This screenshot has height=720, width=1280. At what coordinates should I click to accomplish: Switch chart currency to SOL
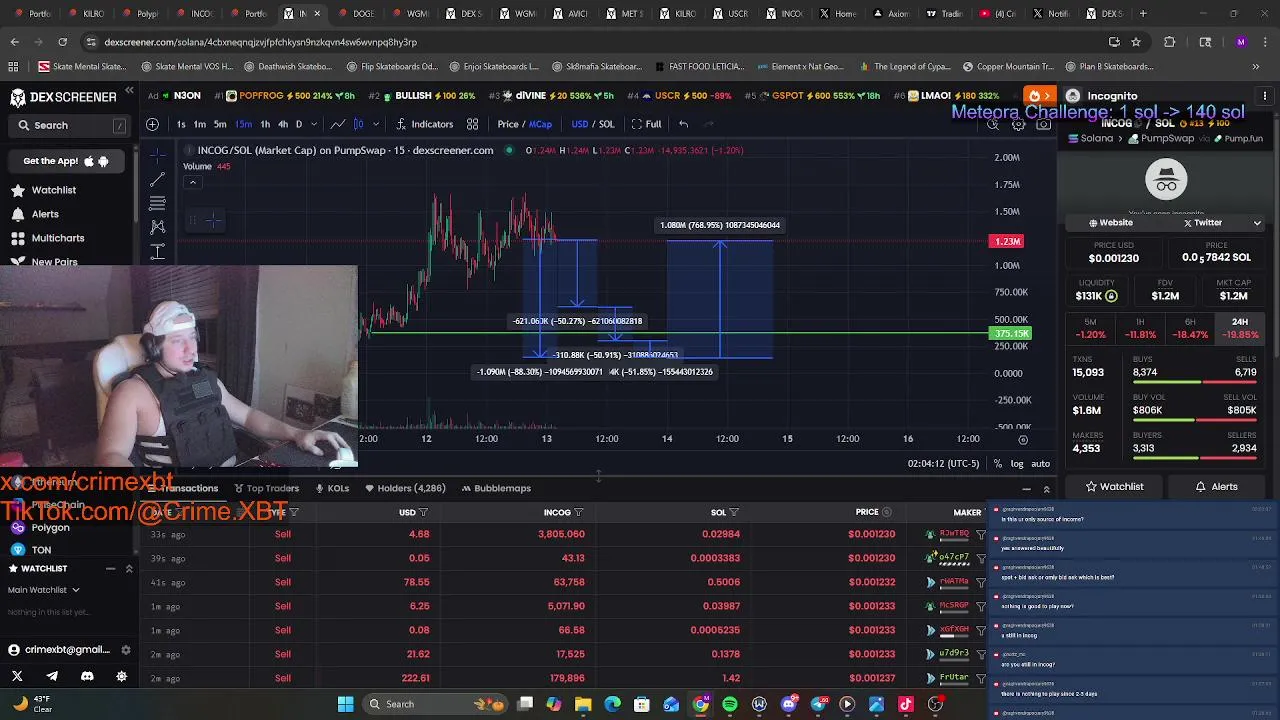pos(606,124)
